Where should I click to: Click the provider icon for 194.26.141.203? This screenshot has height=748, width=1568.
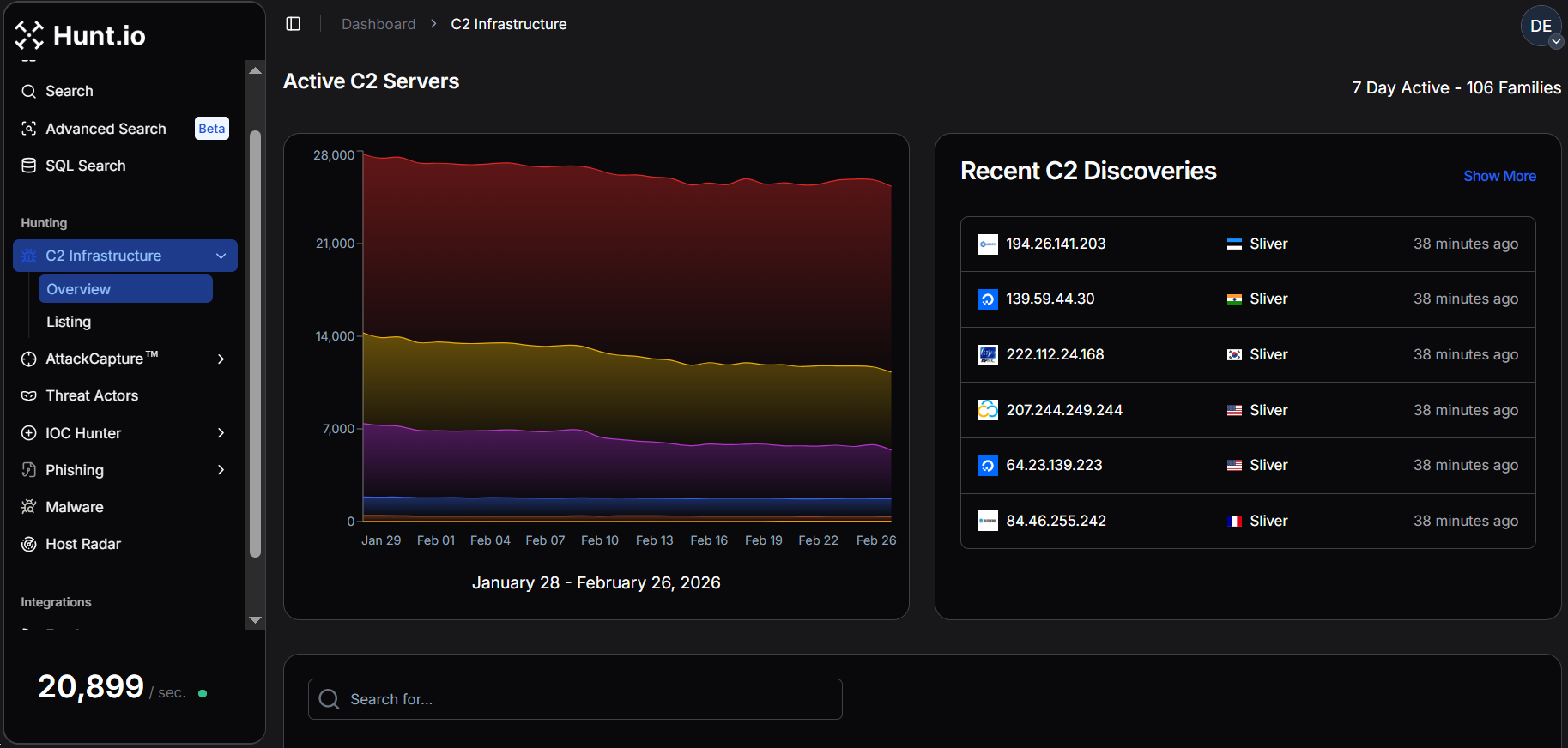point(988,244)
